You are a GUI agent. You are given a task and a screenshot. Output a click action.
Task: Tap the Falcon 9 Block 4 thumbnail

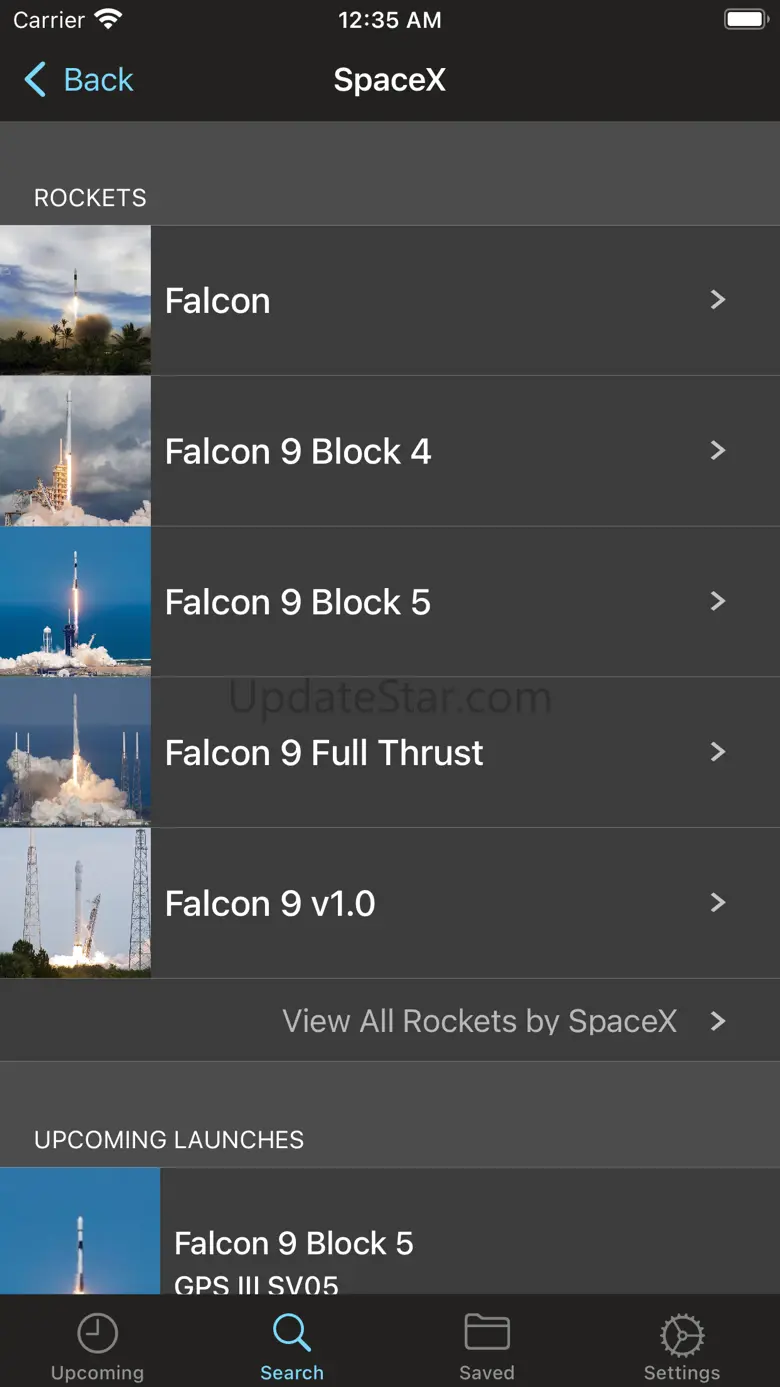(x=75, y=451)
